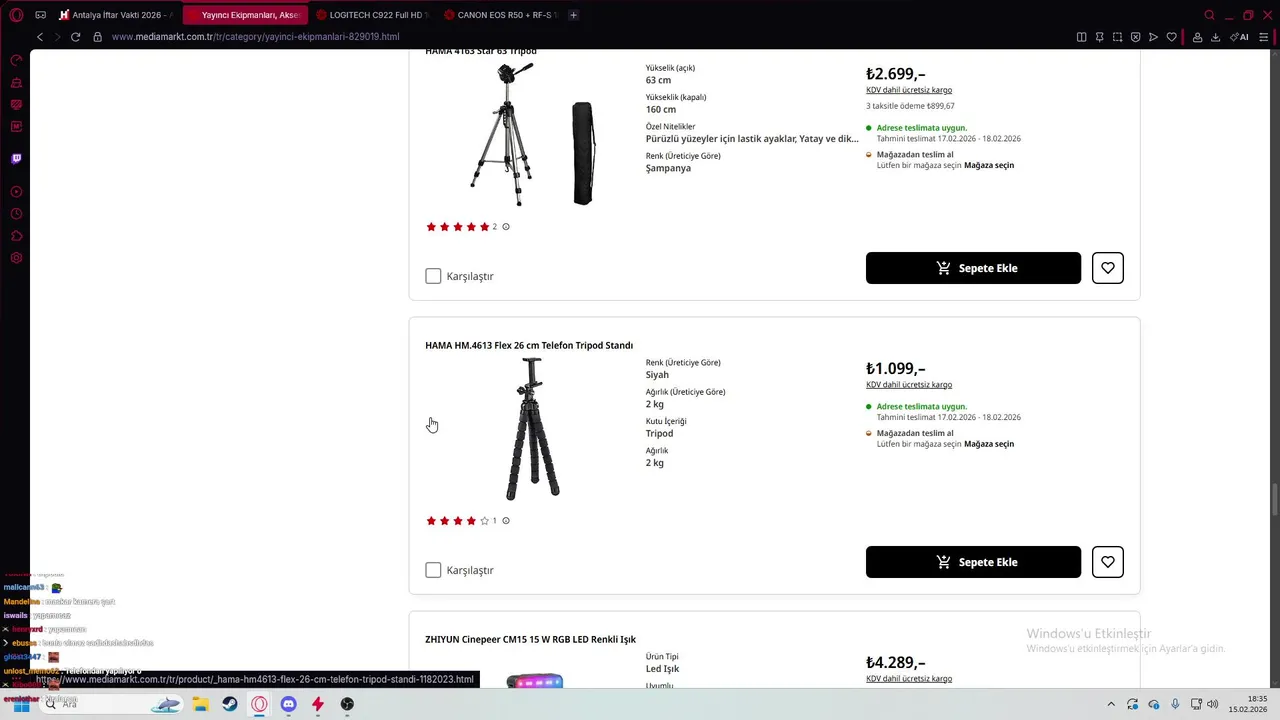Click the ₺4.289,- price text
Viewport: 1280px width, 720px height.
pyautogui.click(x=896, y=662)
